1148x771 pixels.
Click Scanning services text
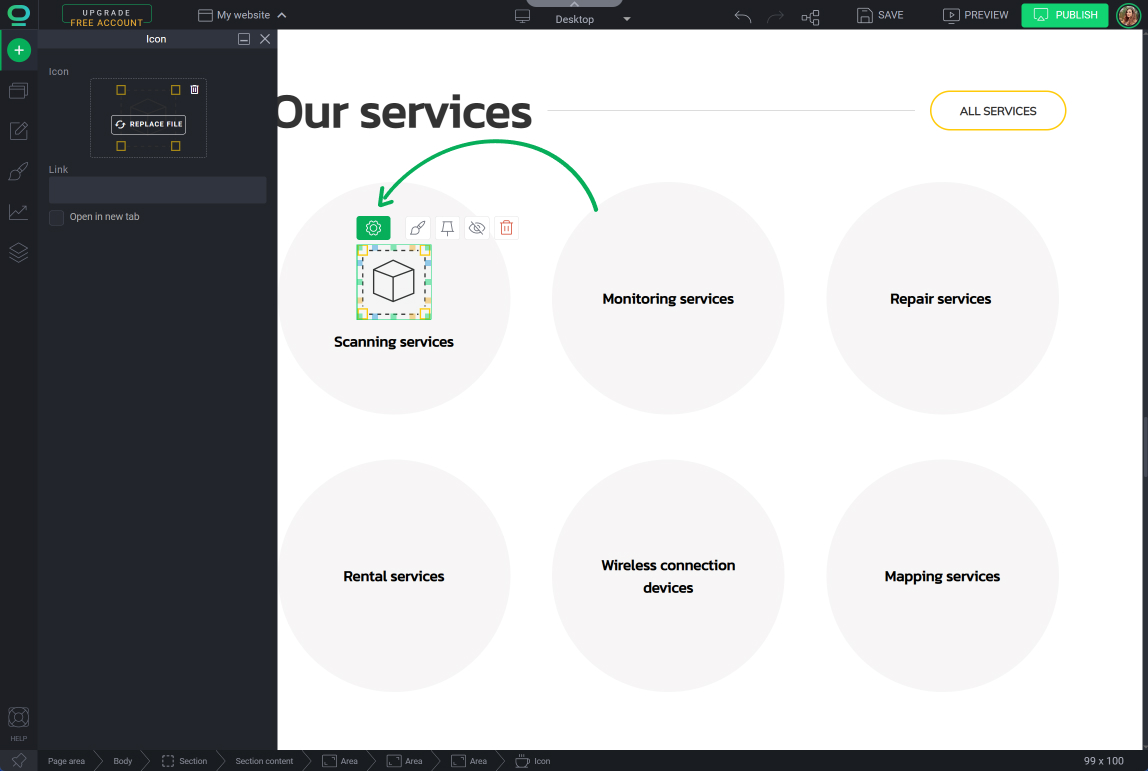[394, 342]
